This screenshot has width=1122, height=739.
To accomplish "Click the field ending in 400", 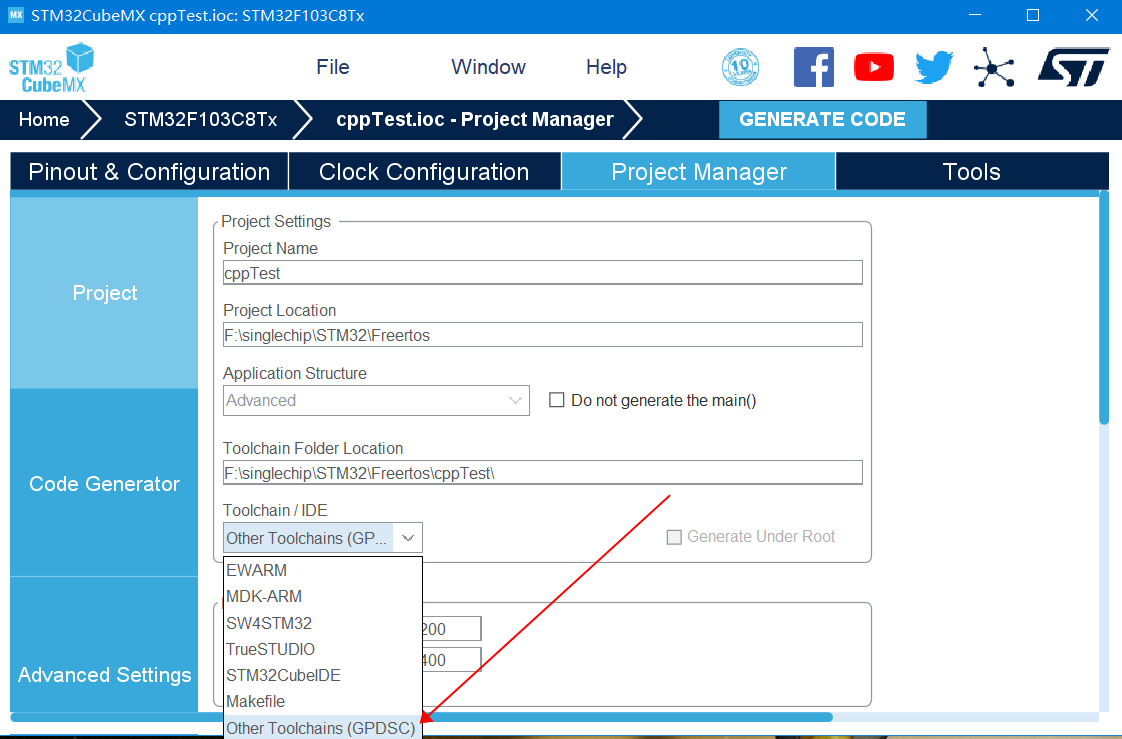I will [x=451, y=660].
